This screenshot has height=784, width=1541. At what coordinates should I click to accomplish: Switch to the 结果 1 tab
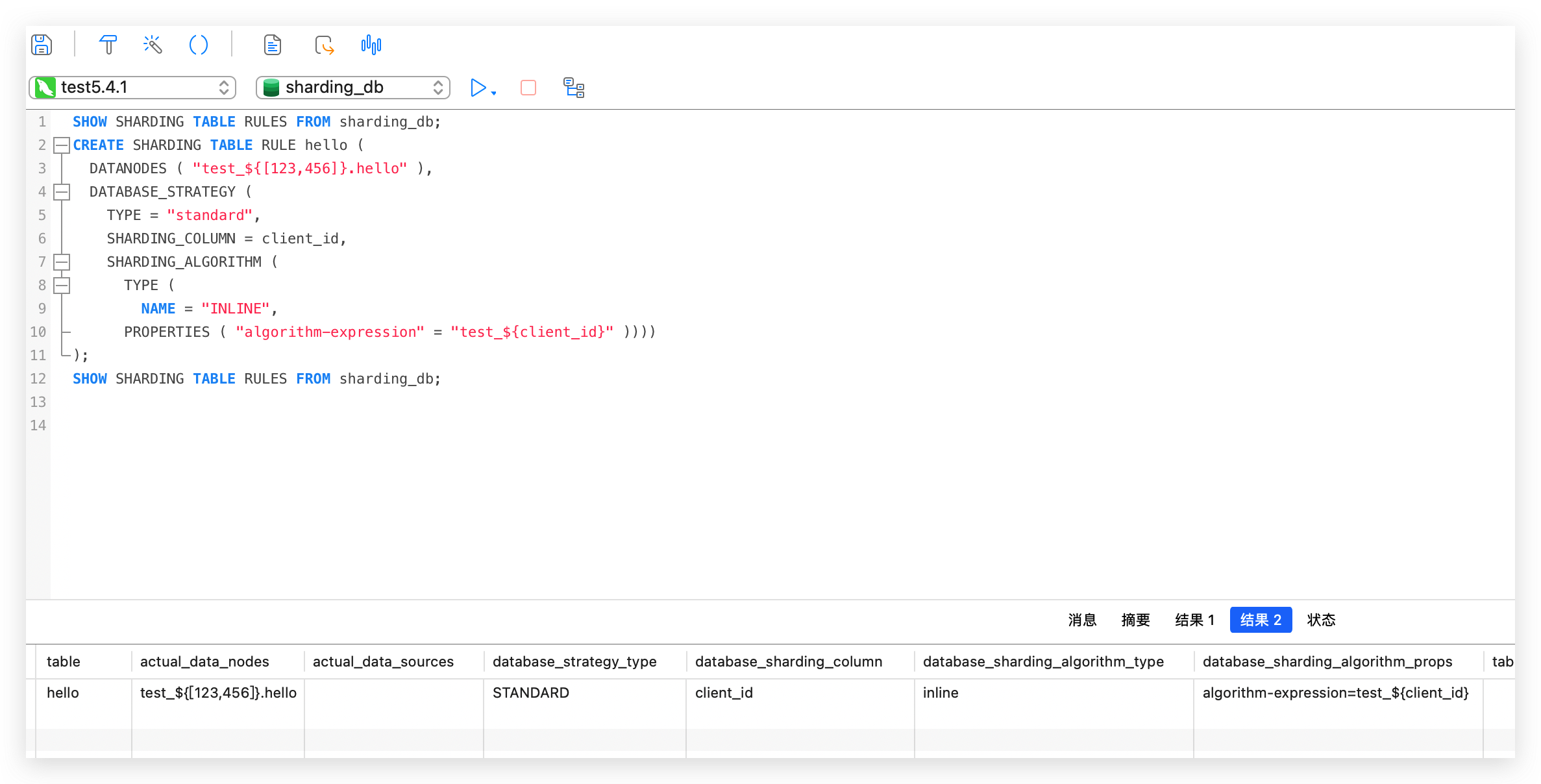tap(1194, 620)
